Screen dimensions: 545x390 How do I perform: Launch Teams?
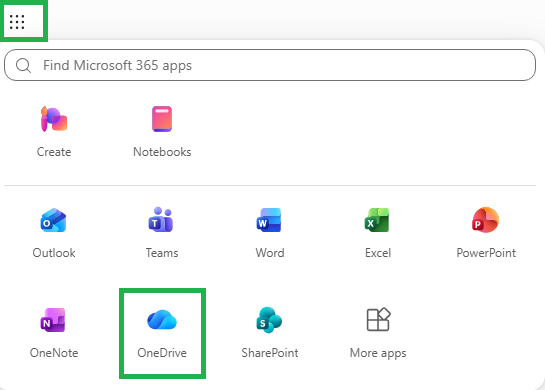[x=162, y=233]
